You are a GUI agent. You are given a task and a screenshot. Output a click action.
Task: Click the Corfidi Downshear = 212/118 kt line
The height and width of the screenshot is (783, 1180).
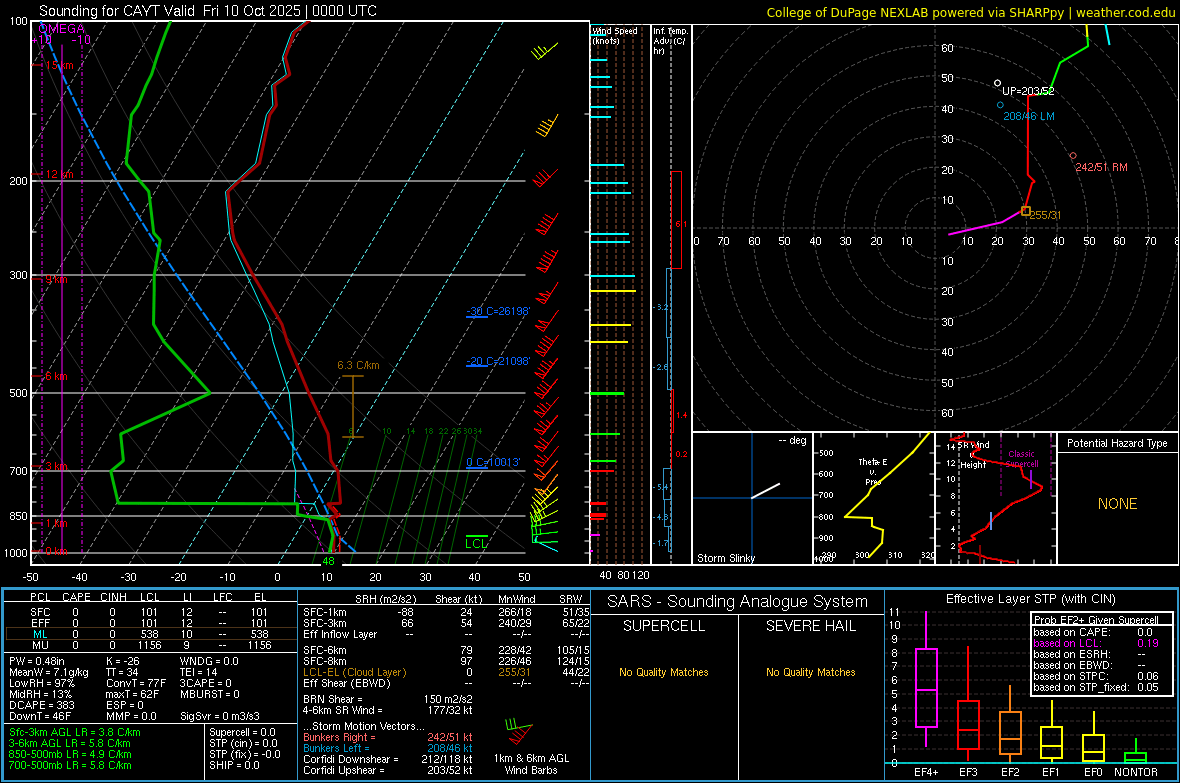(x=388, y=759)
